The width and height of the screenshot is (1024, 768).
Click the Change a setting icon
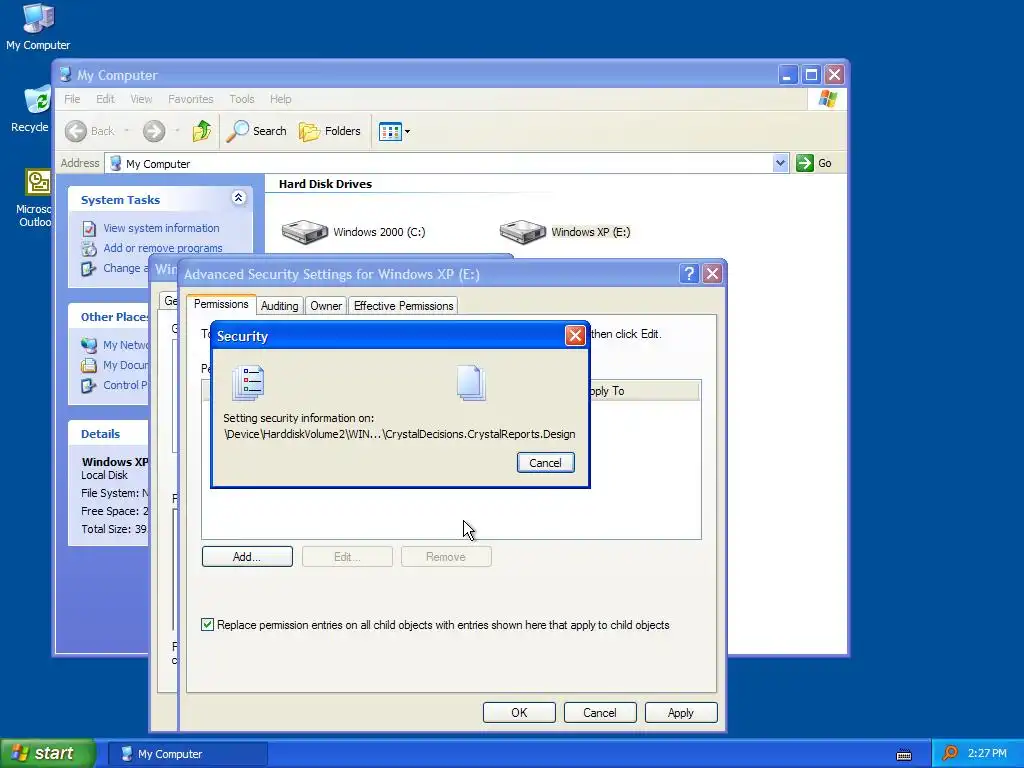click(89, 268)
